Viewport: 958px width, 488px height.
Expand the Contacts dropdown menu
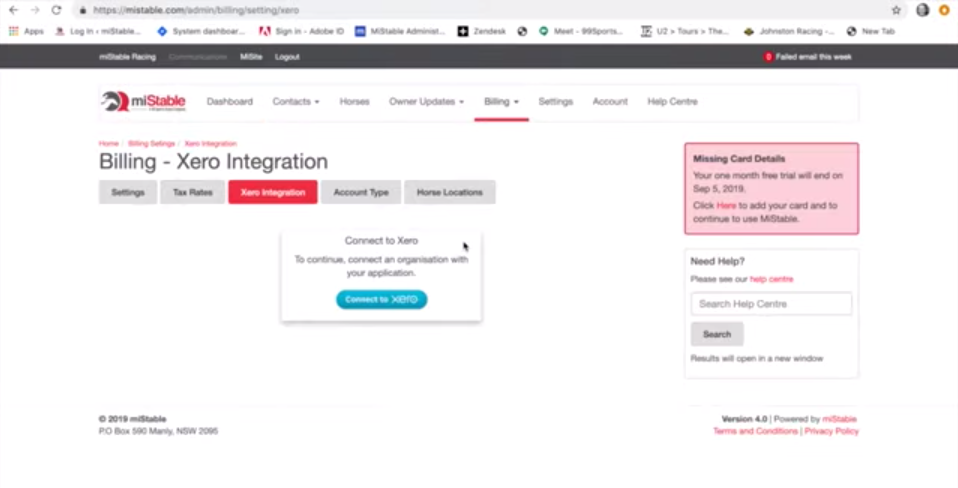click(296, 101)
